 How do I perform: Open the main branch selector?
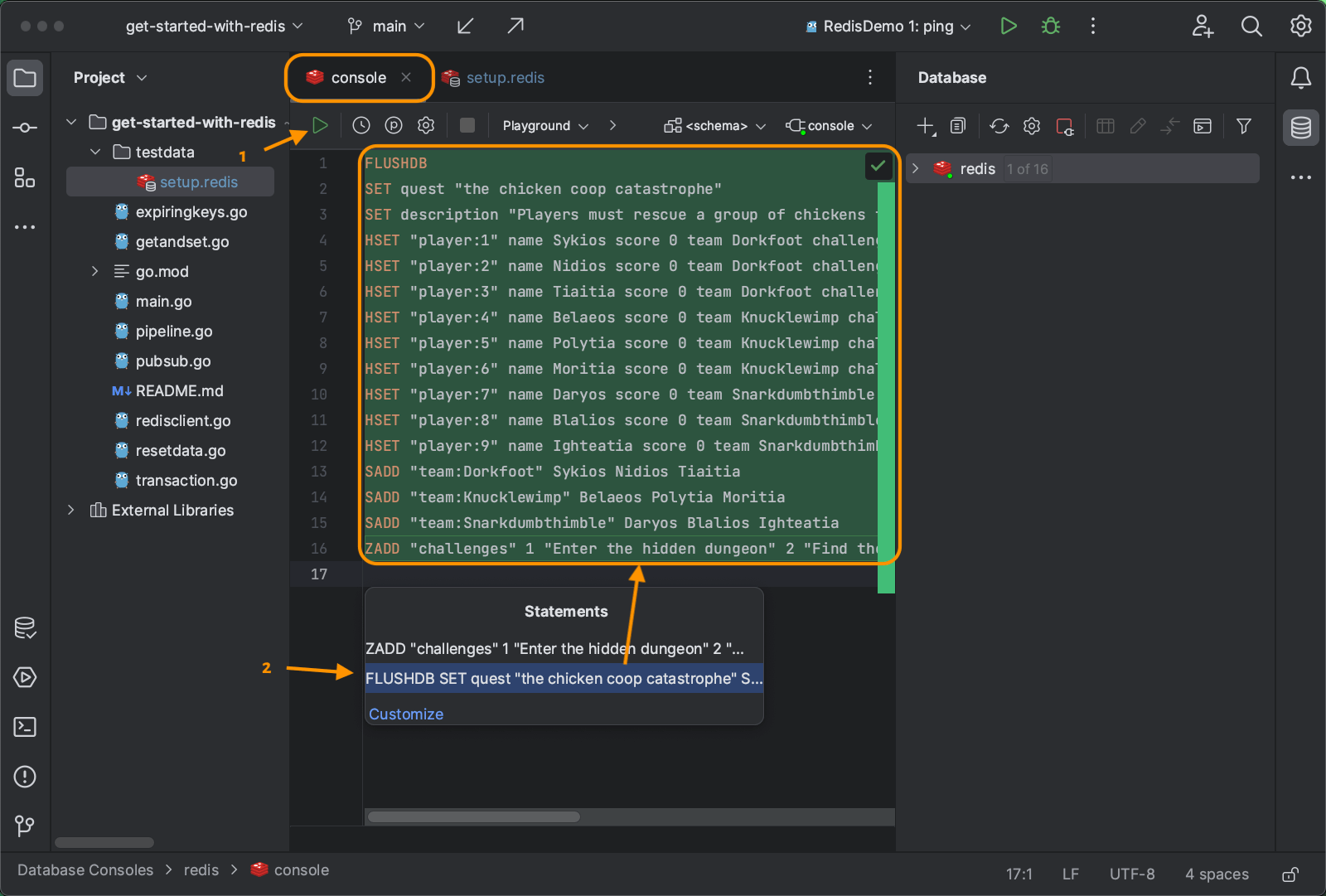click(387, 27)
